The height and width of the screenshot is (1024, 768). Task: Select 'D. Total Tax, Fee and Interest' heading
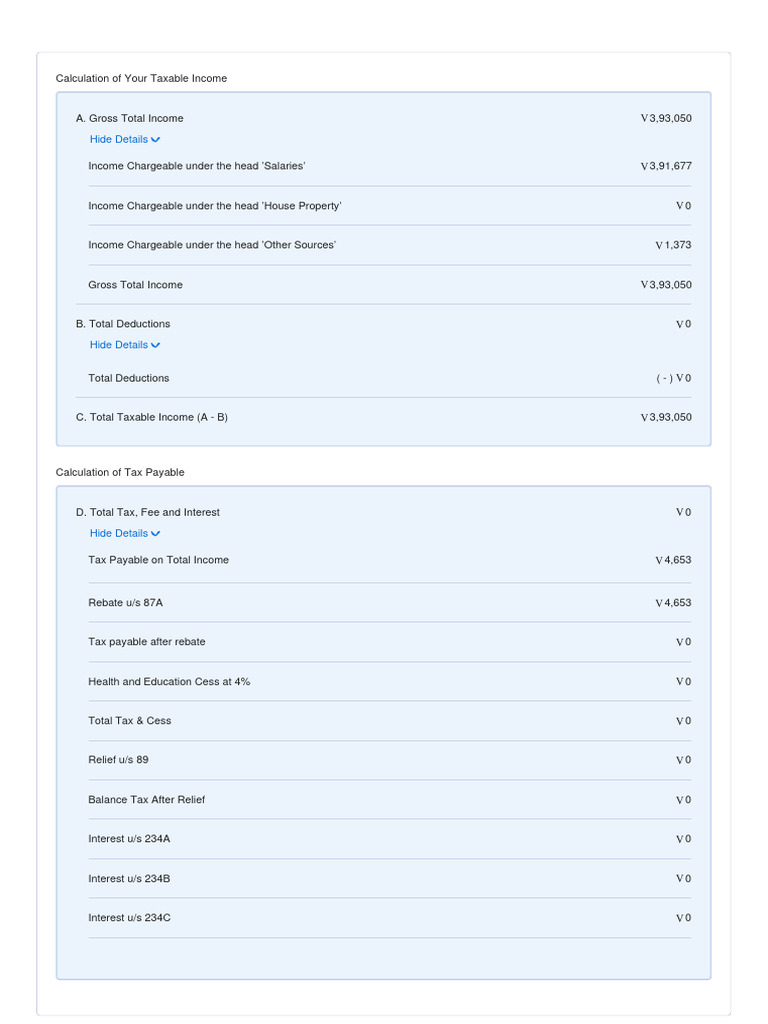148,512
